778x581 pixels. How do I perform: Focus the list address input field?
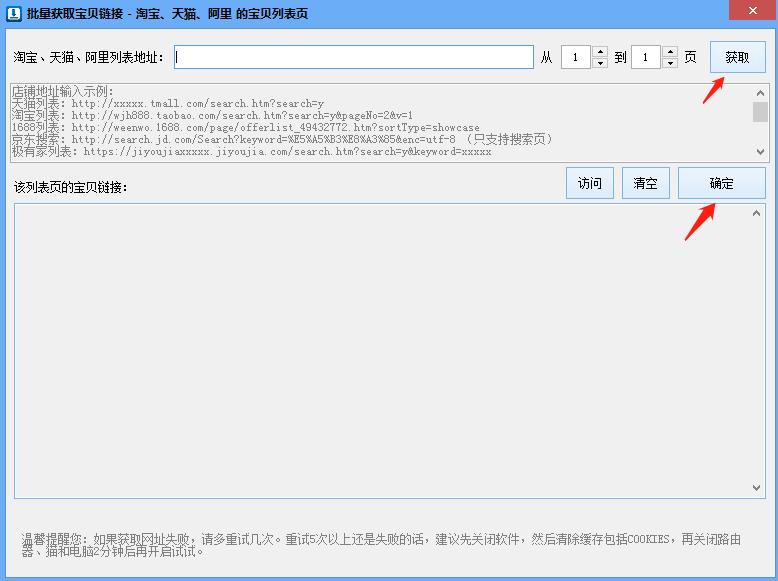[354, 57]
